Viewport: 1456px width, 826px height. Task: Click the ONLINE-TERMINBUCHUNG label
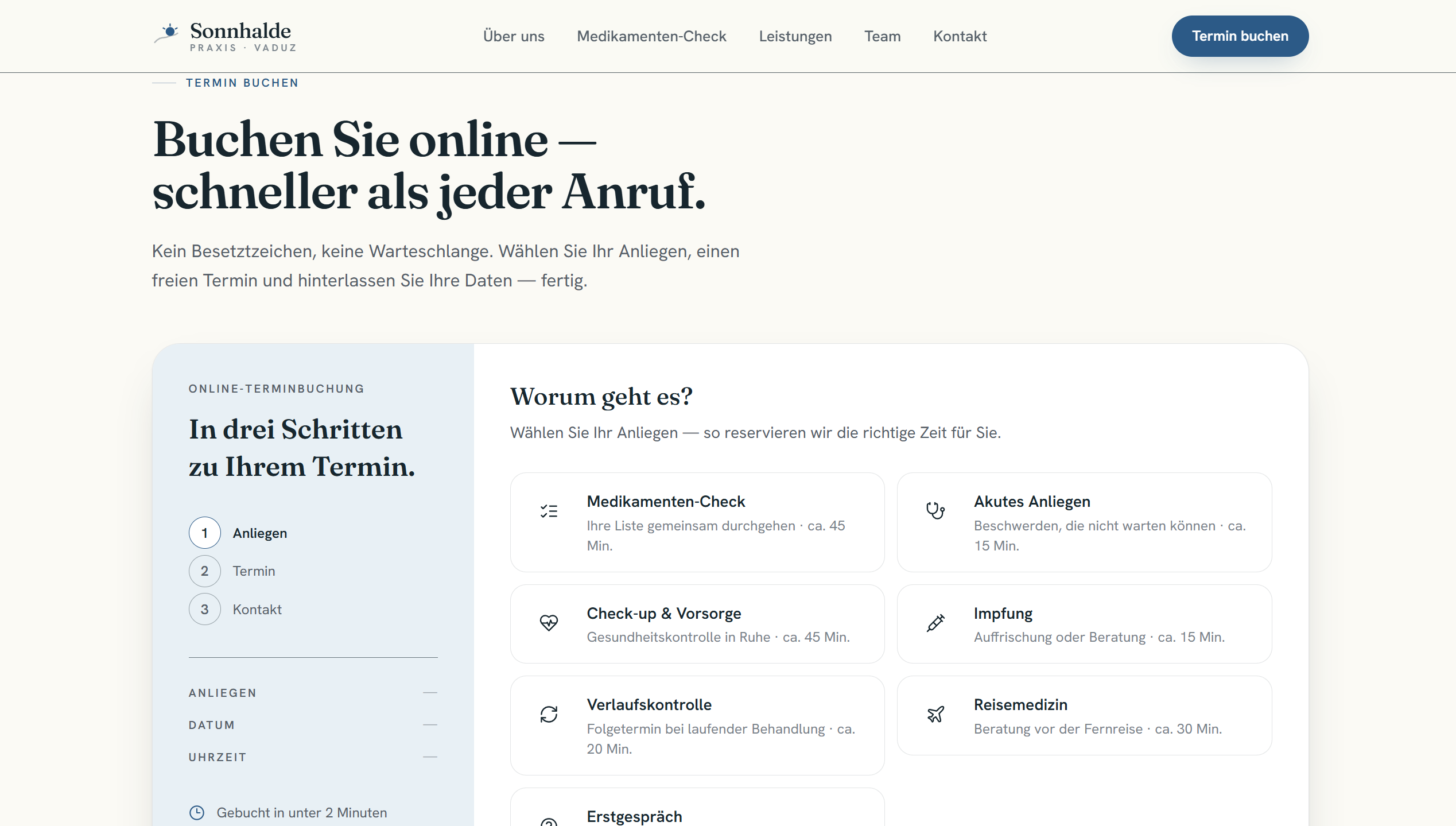point(277,389)
